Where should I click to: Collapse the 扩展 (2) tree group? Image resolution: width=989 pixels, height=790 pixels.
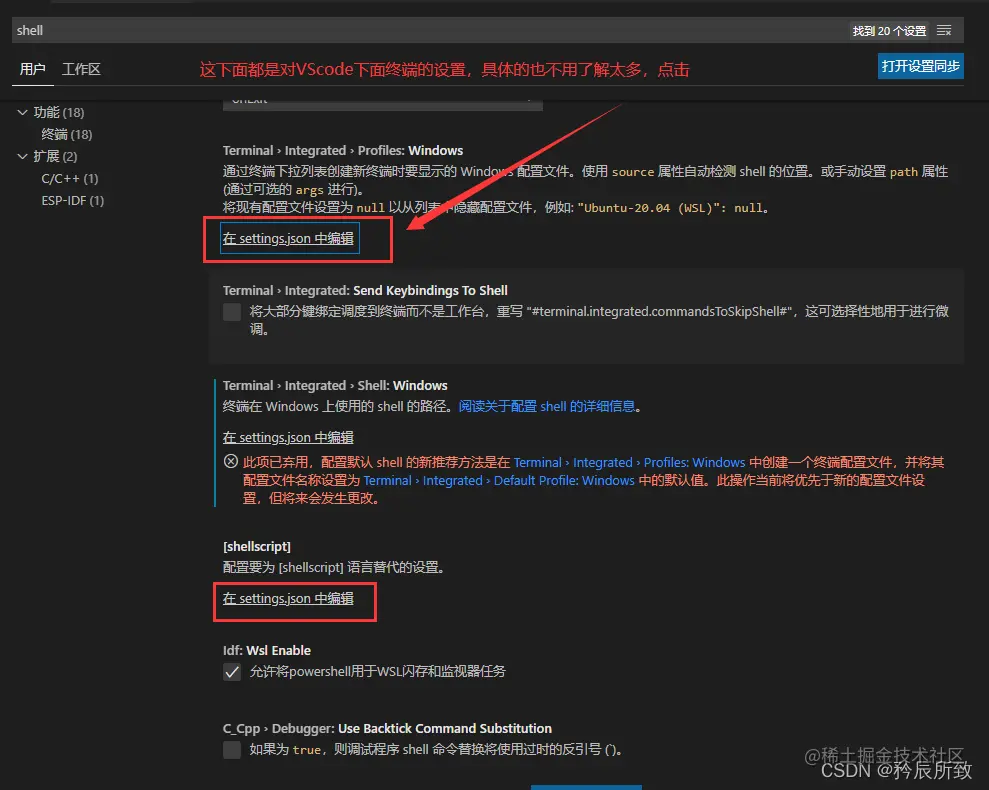[x=23, y=156]
